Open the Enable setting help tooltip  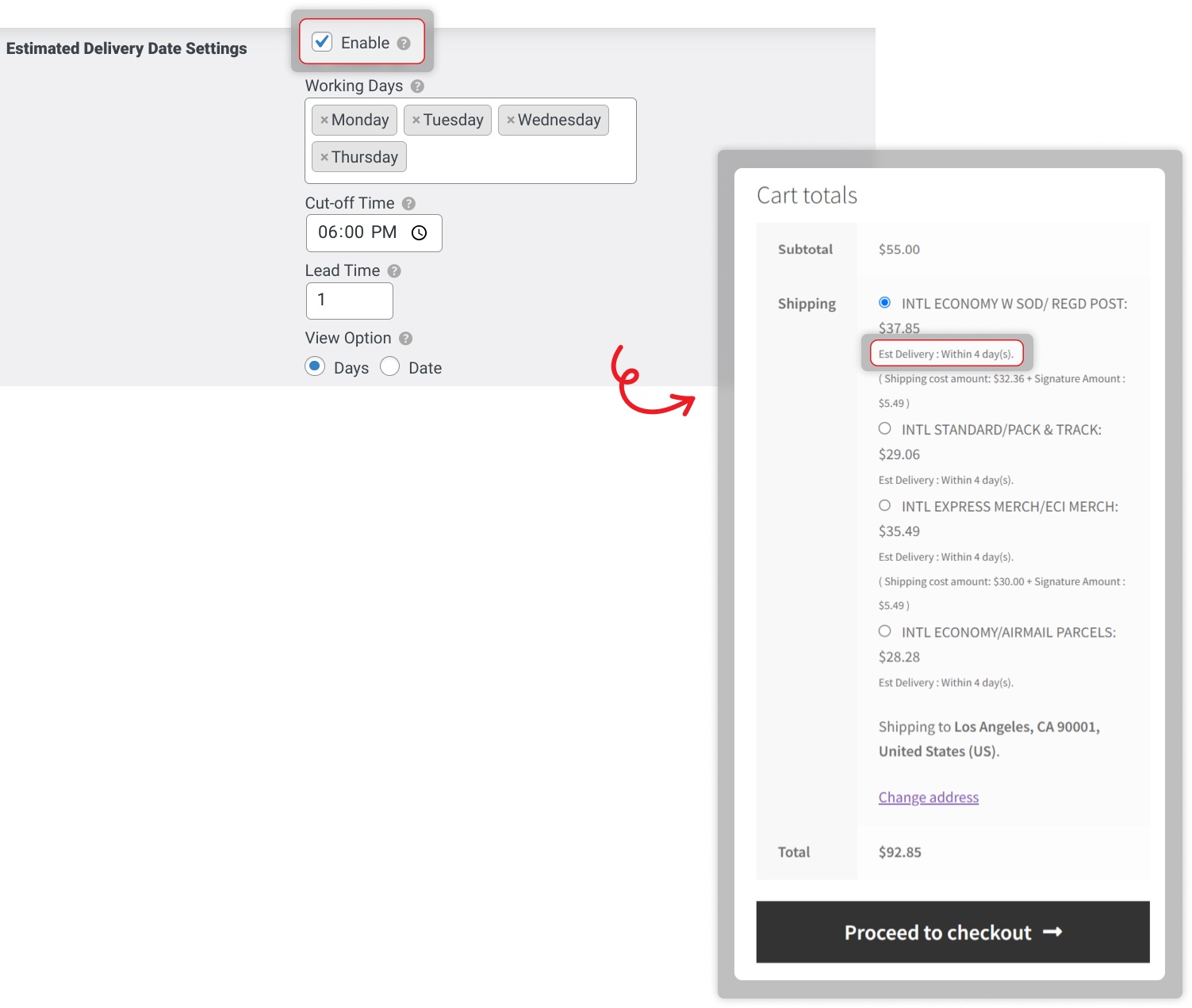pos(404,43)
